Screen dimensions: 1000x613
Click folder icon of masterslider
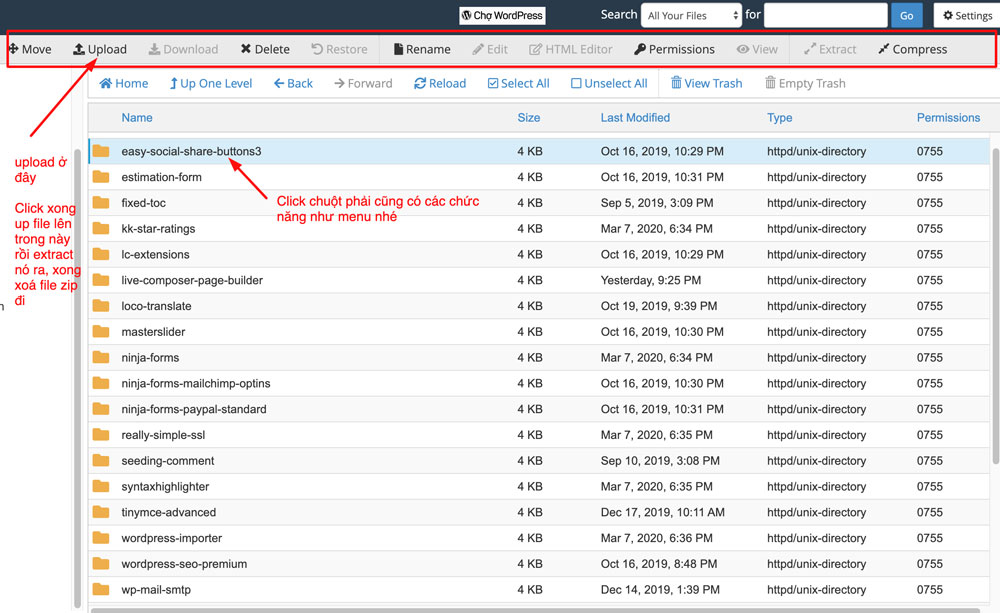101,332
